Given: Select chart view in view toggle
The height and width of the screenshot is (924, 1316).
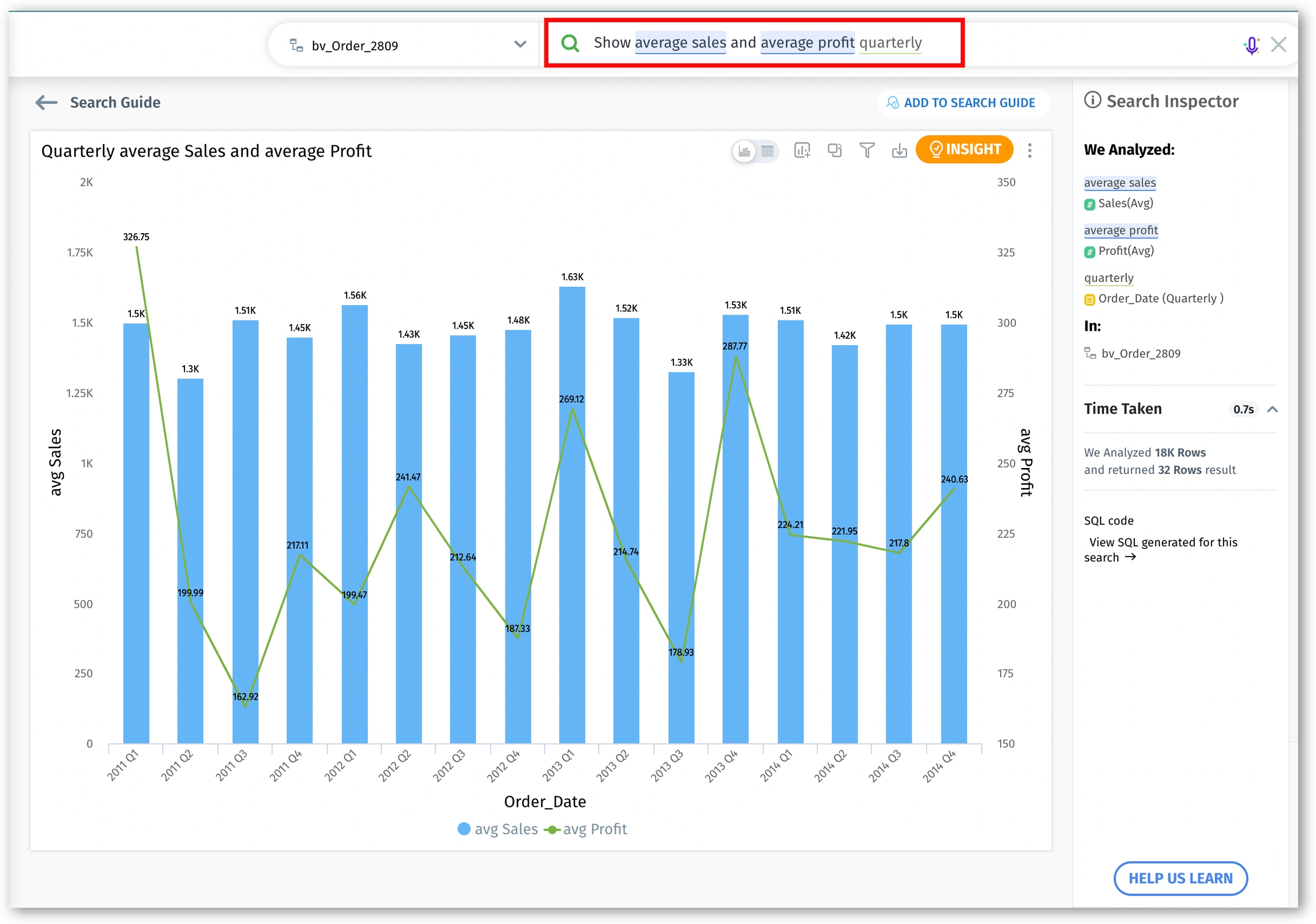Looking at the screenshot, I should pyautogui.click(x=744, y=151).
